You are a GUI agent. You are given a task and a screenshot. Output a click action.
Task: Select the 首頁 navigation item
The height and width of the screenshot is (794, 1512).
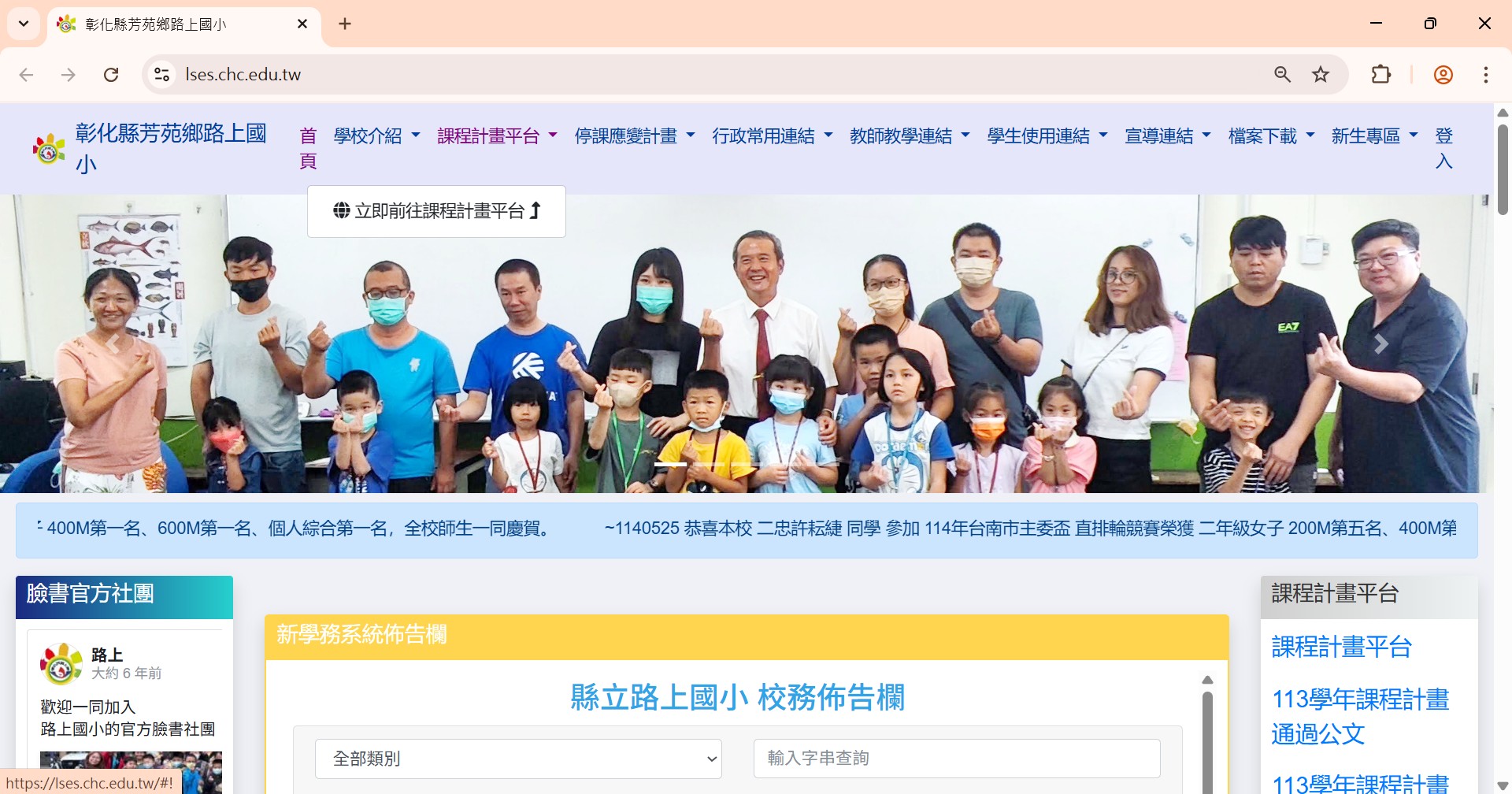pyautogui.click(x=308, y=149)
